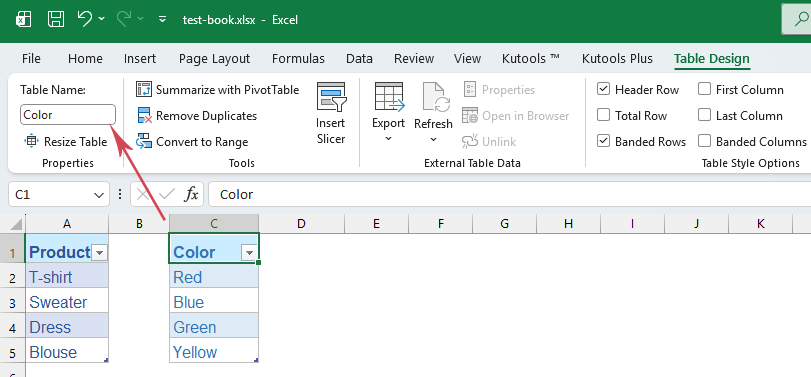This screenshot has height=377, width=811.
Task: Click the Name Box showing C1
Action: pyautogui.click(x=50, y=194)
